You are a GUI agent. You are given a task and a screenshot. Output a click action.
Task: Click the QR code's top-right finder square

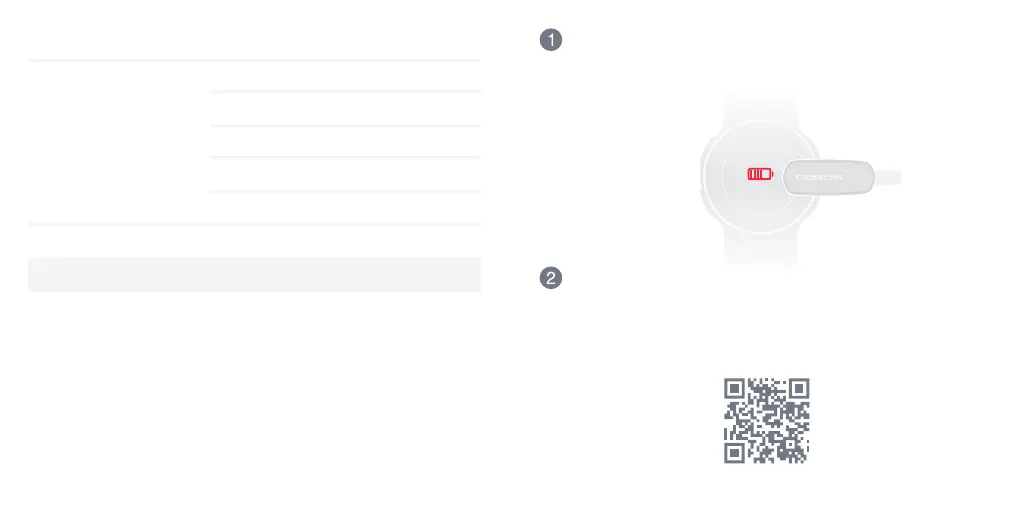(x=799, y=389)
